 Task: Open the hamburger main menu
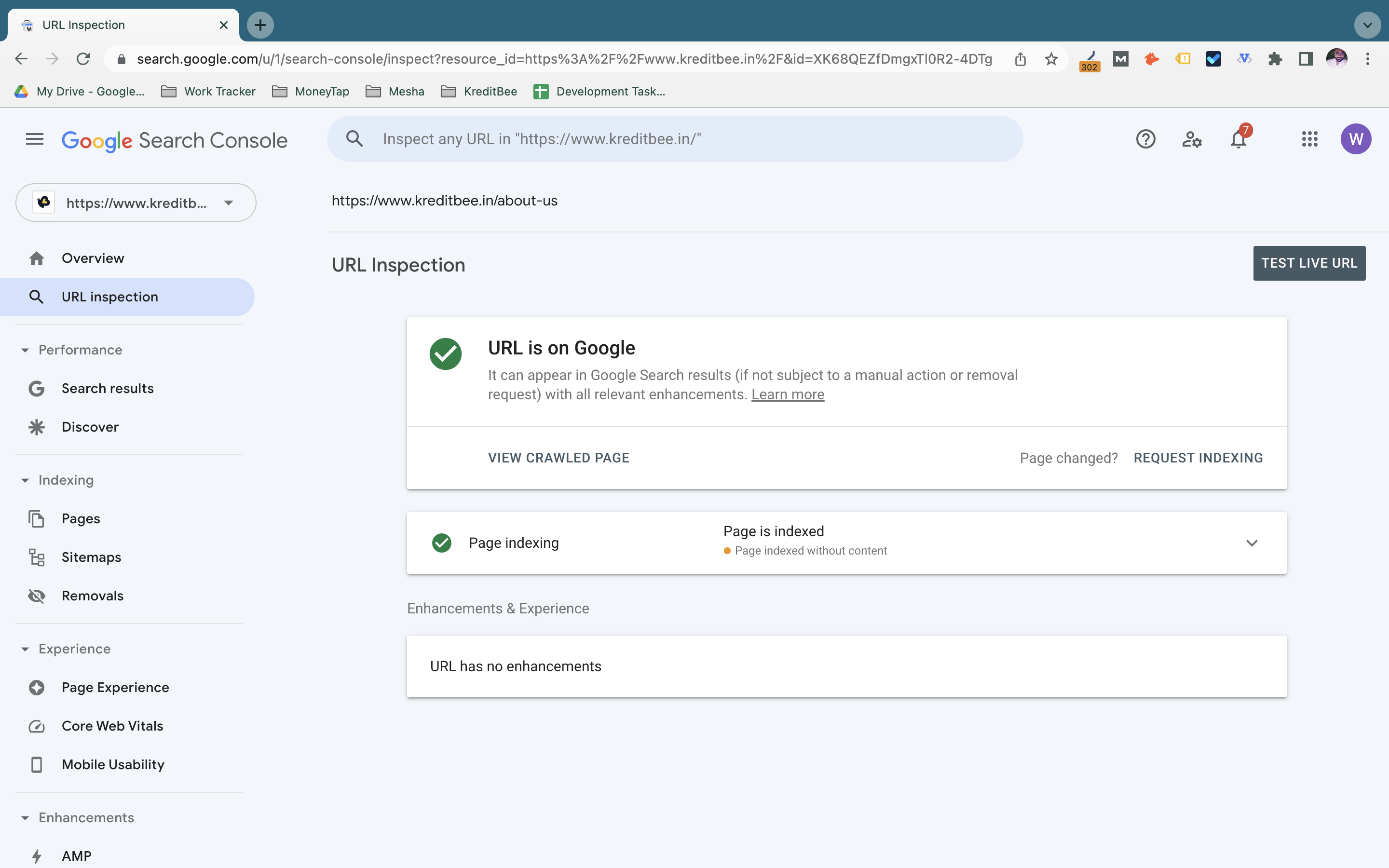[34, 139]
